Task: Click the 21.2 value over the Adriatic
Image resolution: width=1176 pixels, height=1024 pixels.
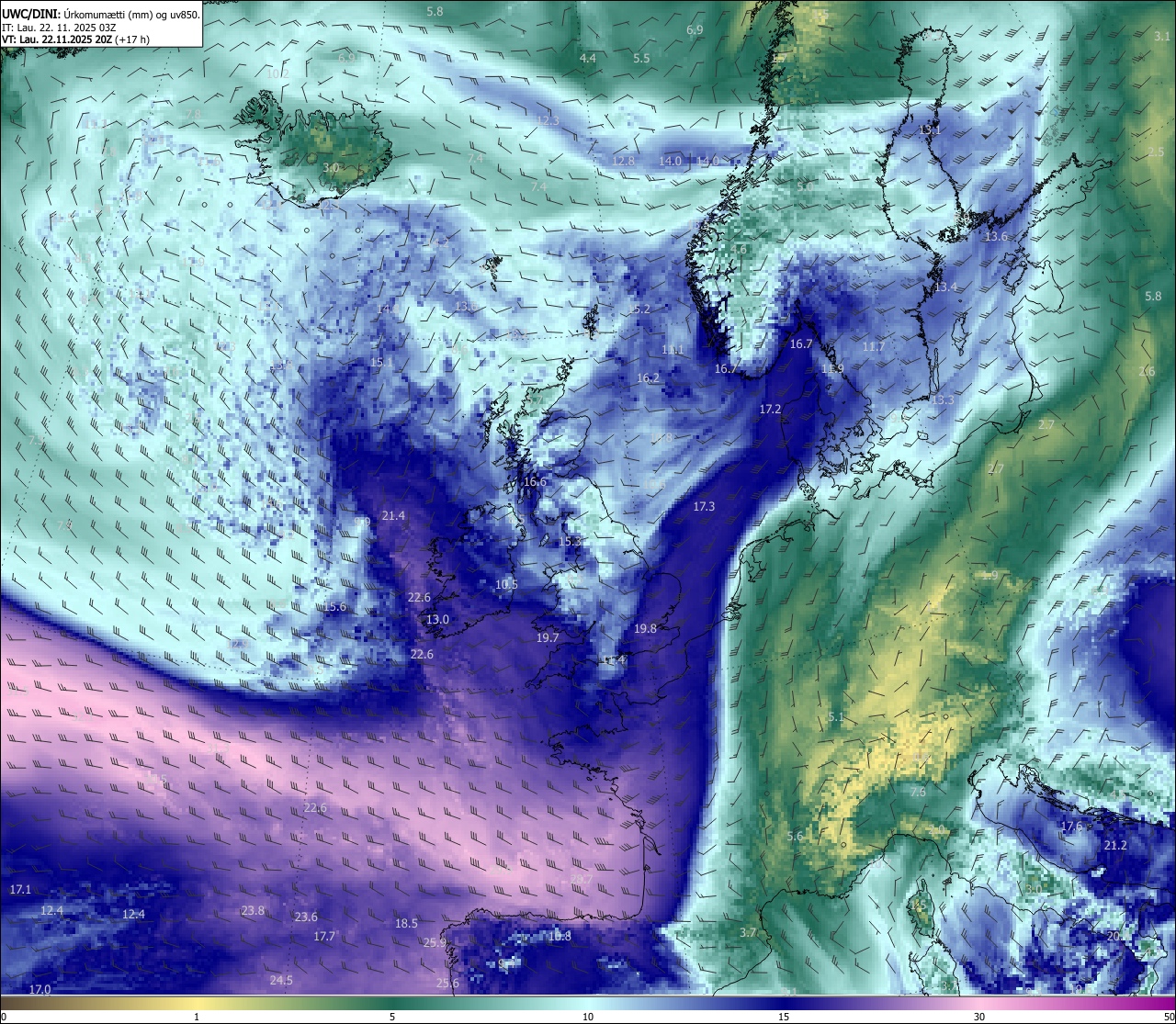Action: point(1115,846)
